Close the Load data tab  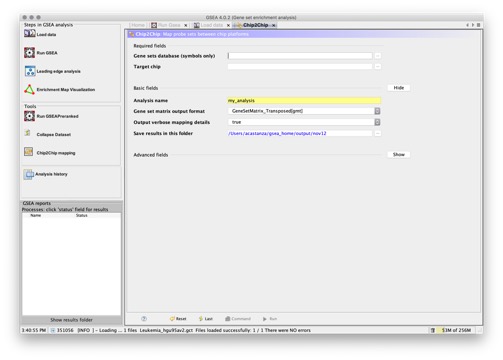click(x=228, y=25)
